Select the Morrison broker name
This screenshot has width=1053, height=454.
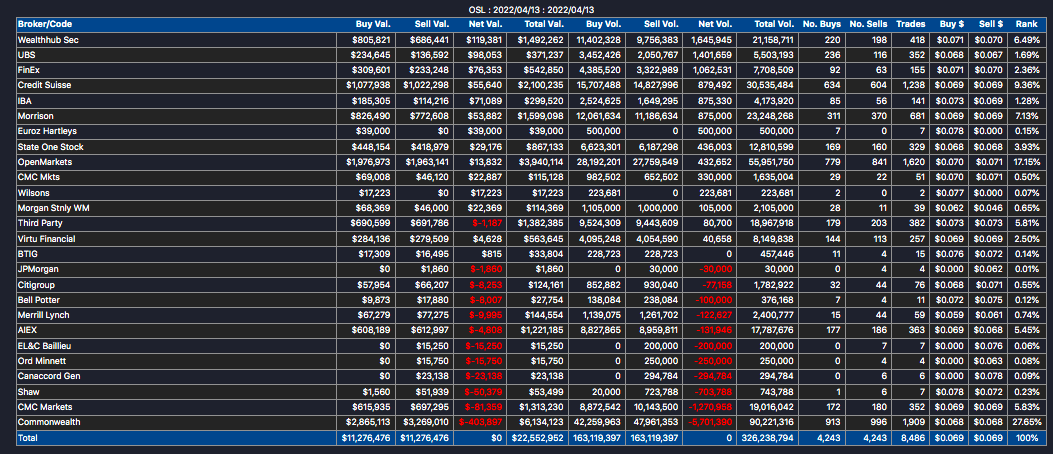pyautogui.click(x=35, y=116)
